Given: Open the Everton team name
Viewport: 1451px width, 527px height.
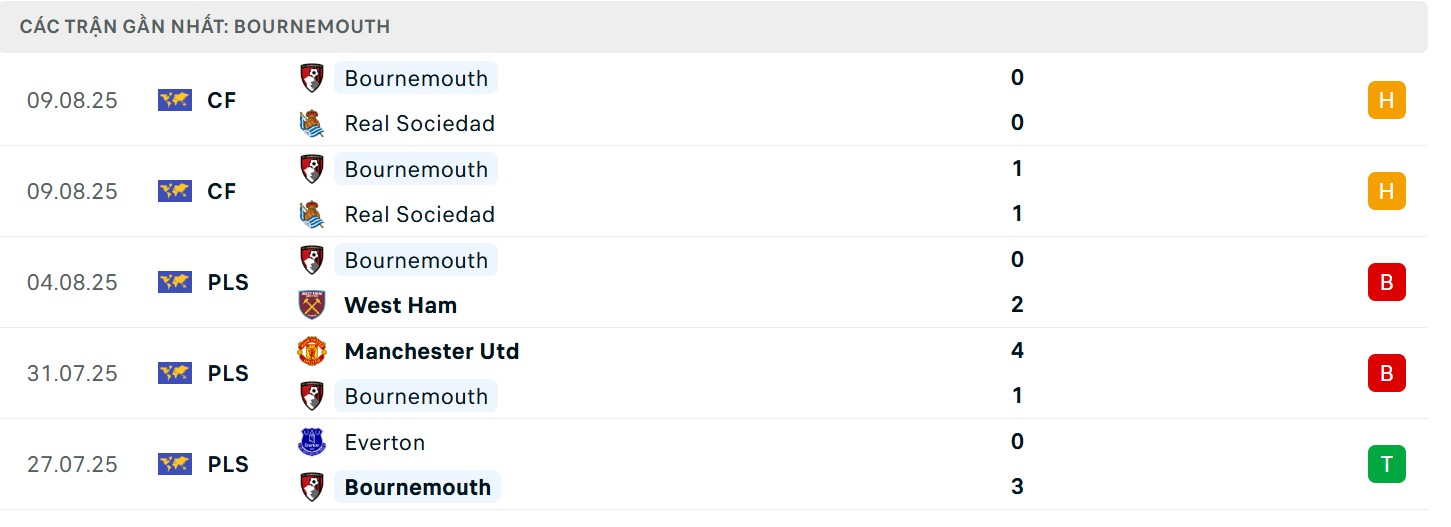Looking at the screenshot, I should click(x=384, y=442).
